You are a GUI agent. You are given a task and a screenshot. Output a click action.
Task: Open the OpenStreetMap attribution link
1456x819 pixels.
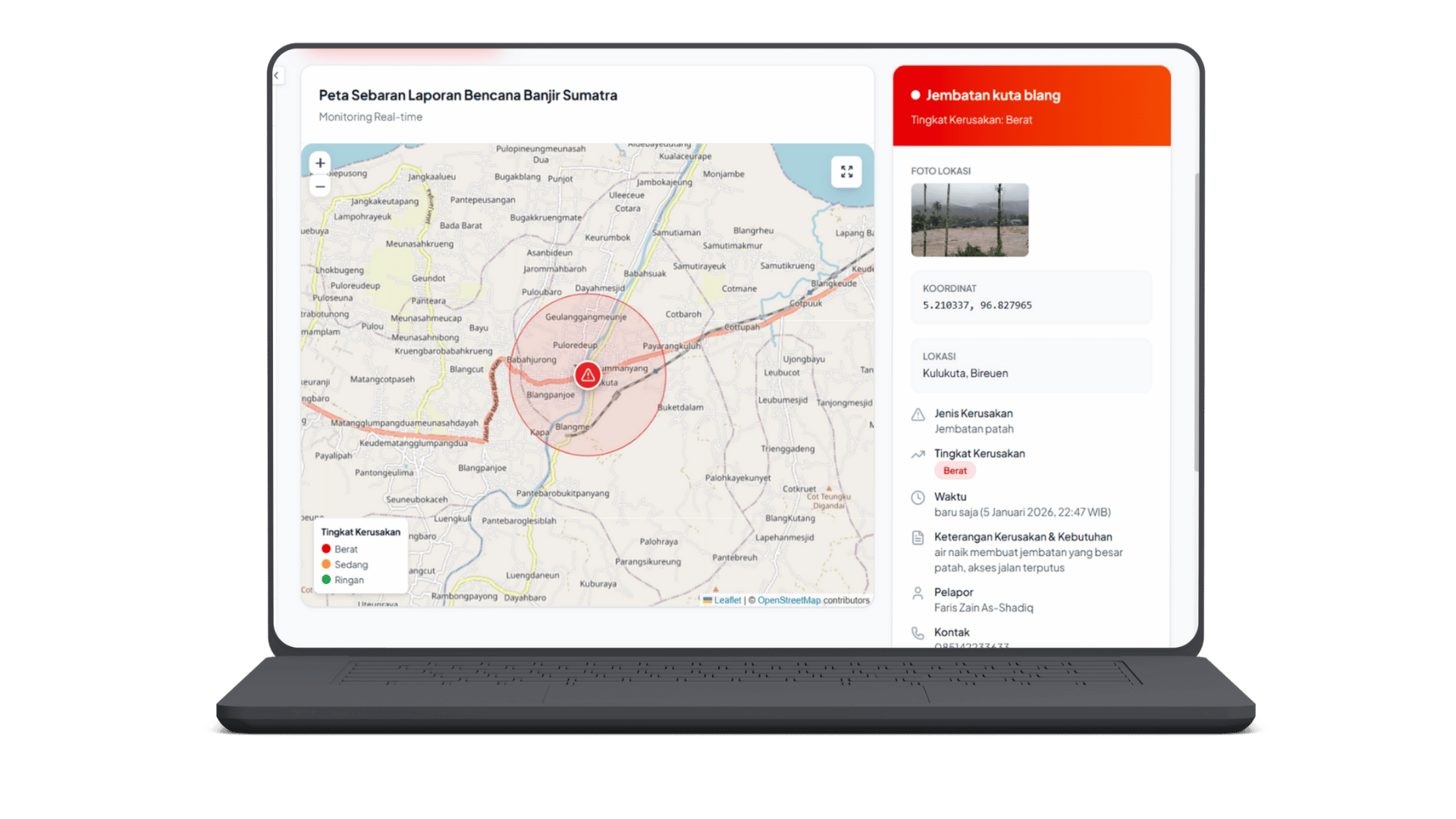789,600
